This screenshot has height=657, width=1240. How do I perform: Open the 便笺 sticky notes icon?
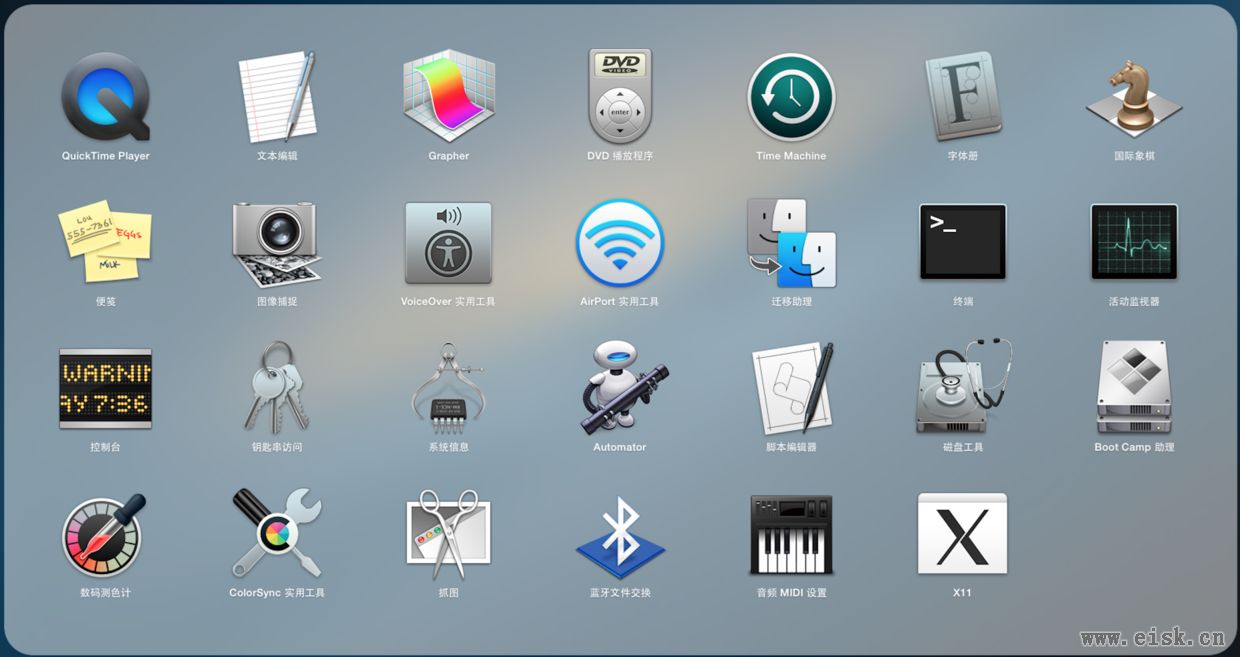[105, 241]
